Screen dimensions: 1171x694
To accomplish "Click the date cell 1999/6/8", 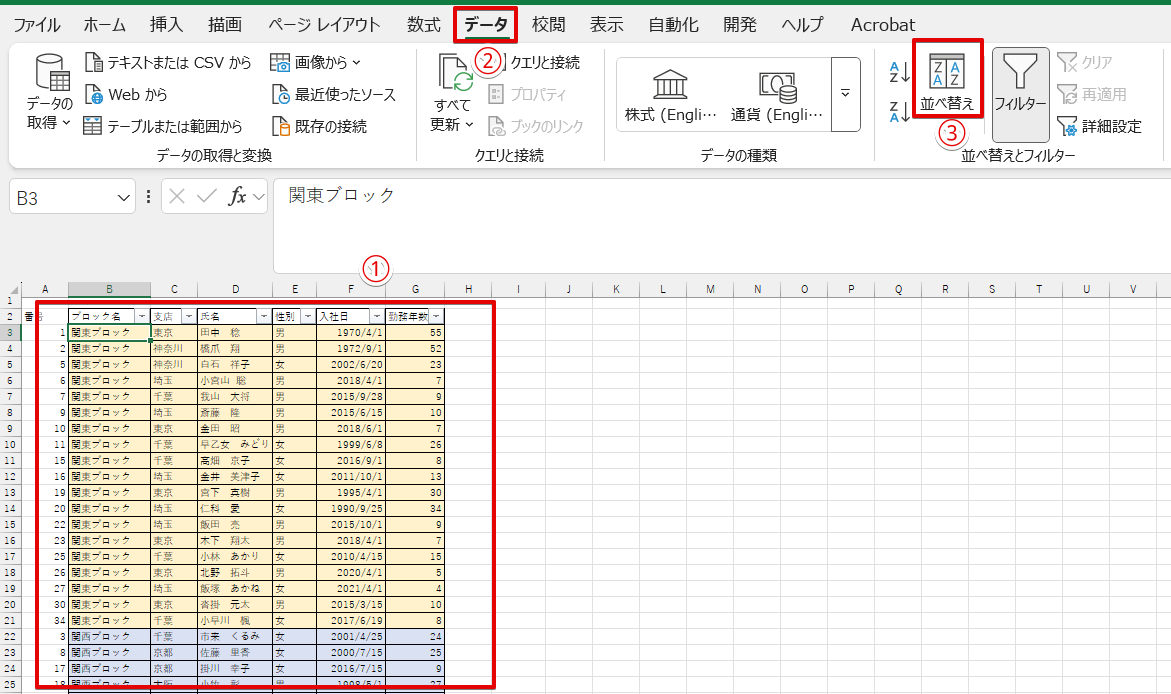I will pyautogui.click(x=351, y=444).
